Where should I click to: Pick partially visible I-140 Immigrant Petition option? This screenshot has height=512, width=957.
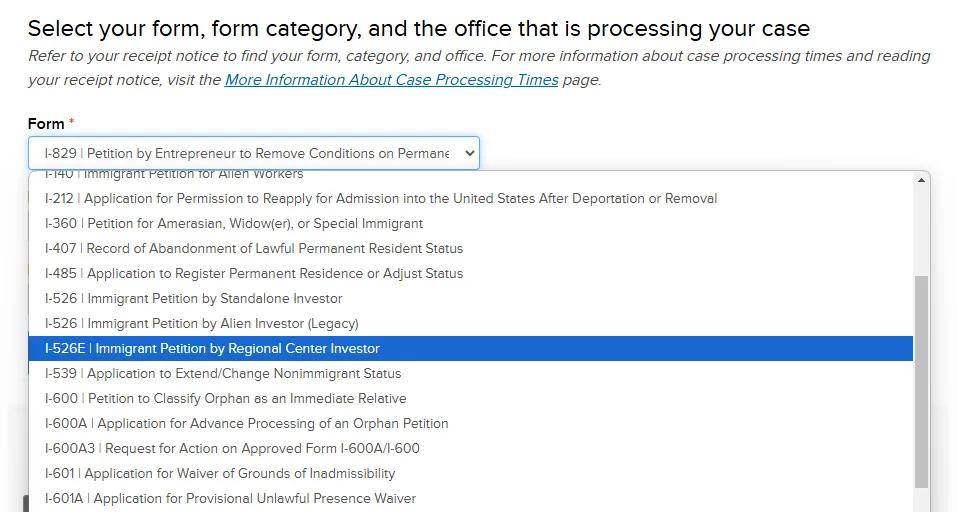click(174, 175)
